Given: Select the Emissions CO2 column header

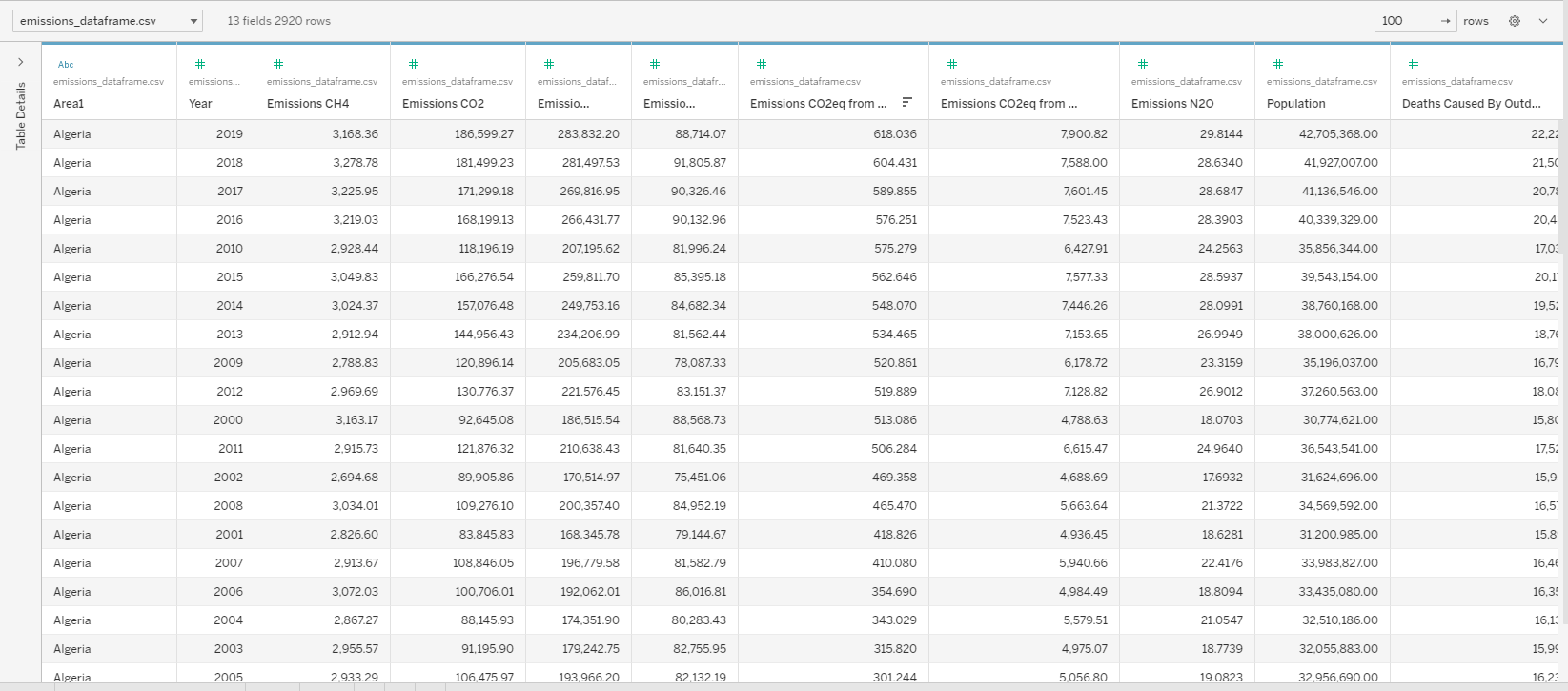Looking at the screenshot, I should [443, 104].
